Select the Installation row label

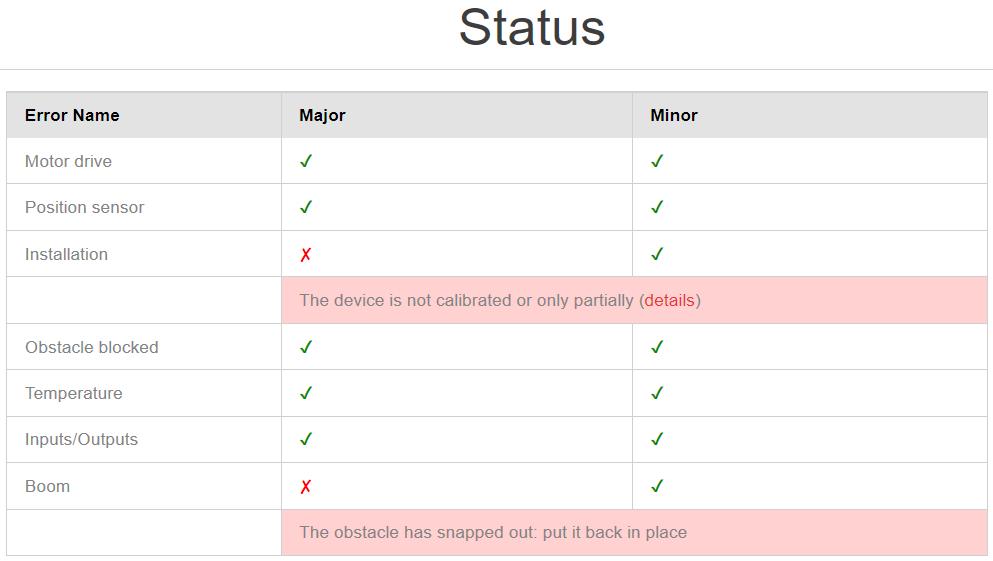[x=66, y=255]
